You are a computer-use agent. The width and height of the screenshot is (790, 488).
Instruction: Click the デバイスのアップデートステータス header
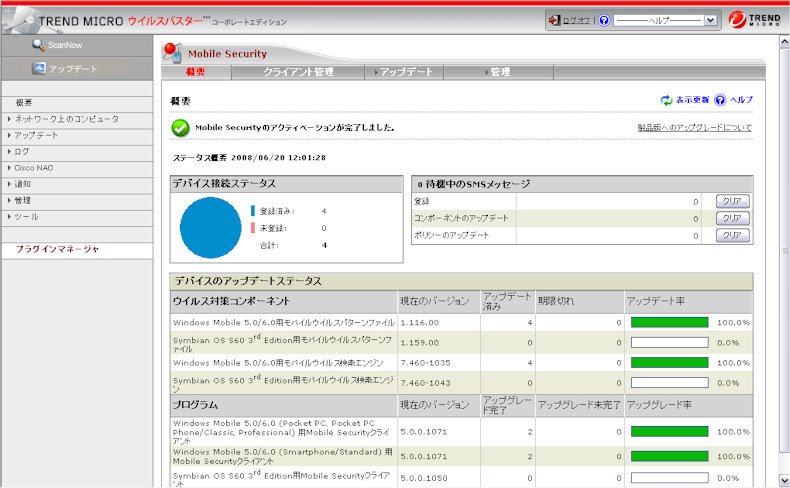click(462, 281)
